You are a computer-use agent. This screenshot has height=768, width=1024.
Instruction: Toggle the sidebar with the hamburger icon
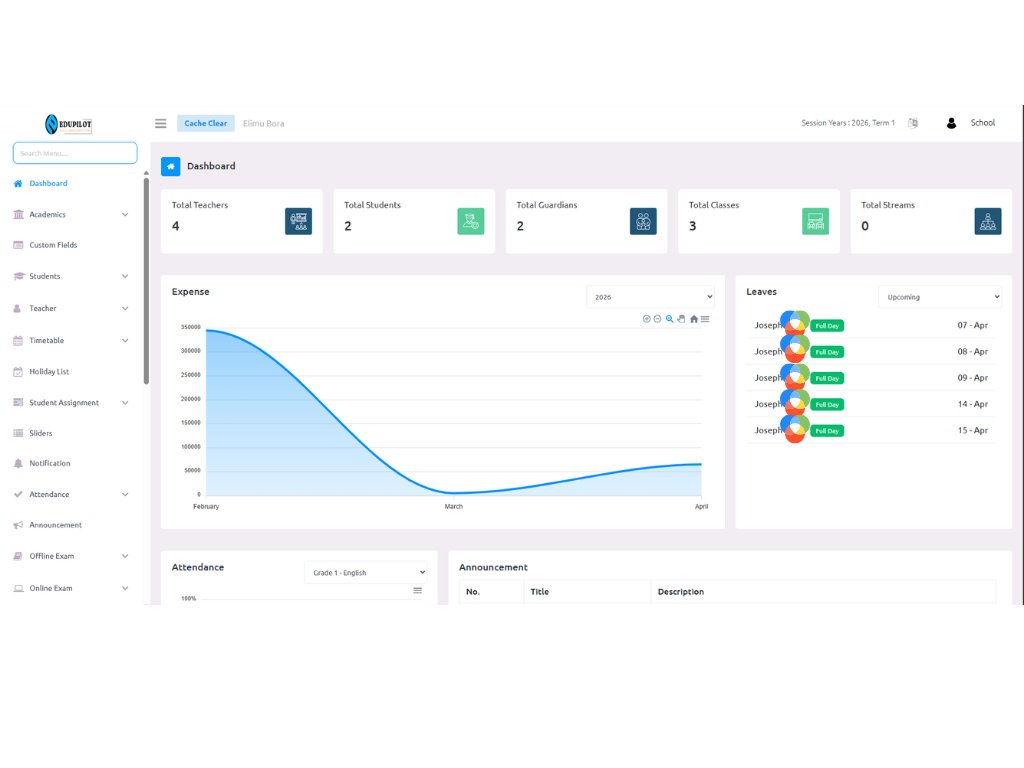click(x=160, y=123)
